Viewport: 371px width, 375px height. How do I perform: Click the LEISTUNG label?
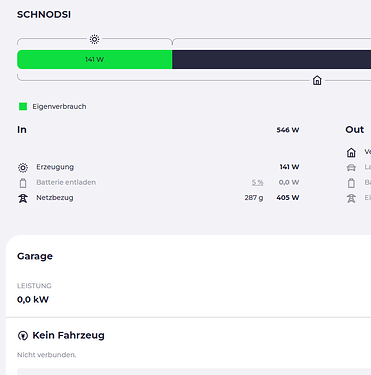tap(34, 286)
